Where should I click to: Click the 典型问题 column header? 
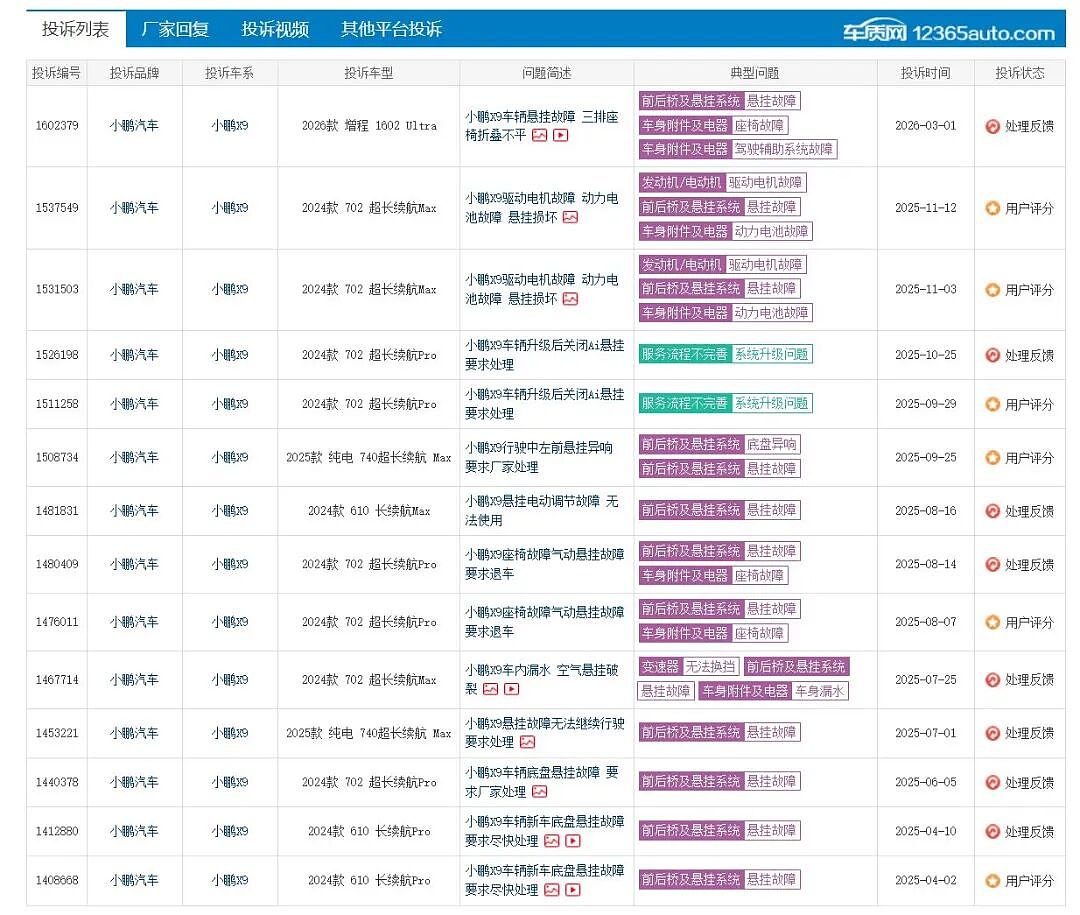coord(755,73)
